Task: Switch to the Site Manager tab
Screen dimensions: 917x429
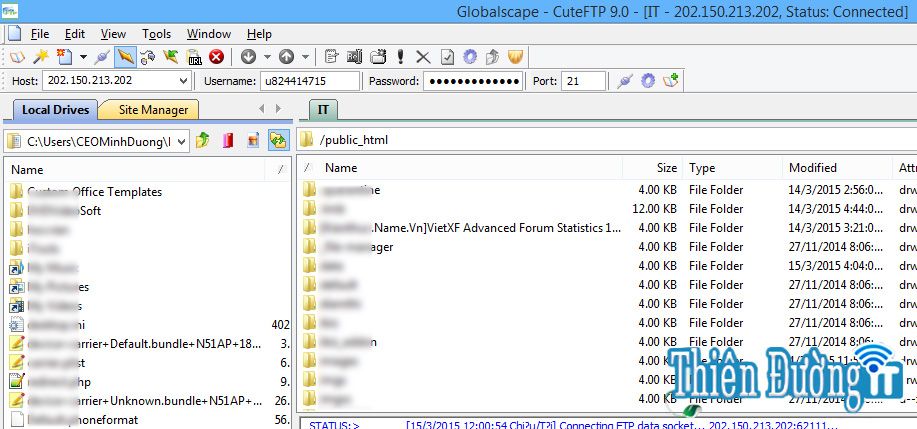Action: [x=151, y=110]
